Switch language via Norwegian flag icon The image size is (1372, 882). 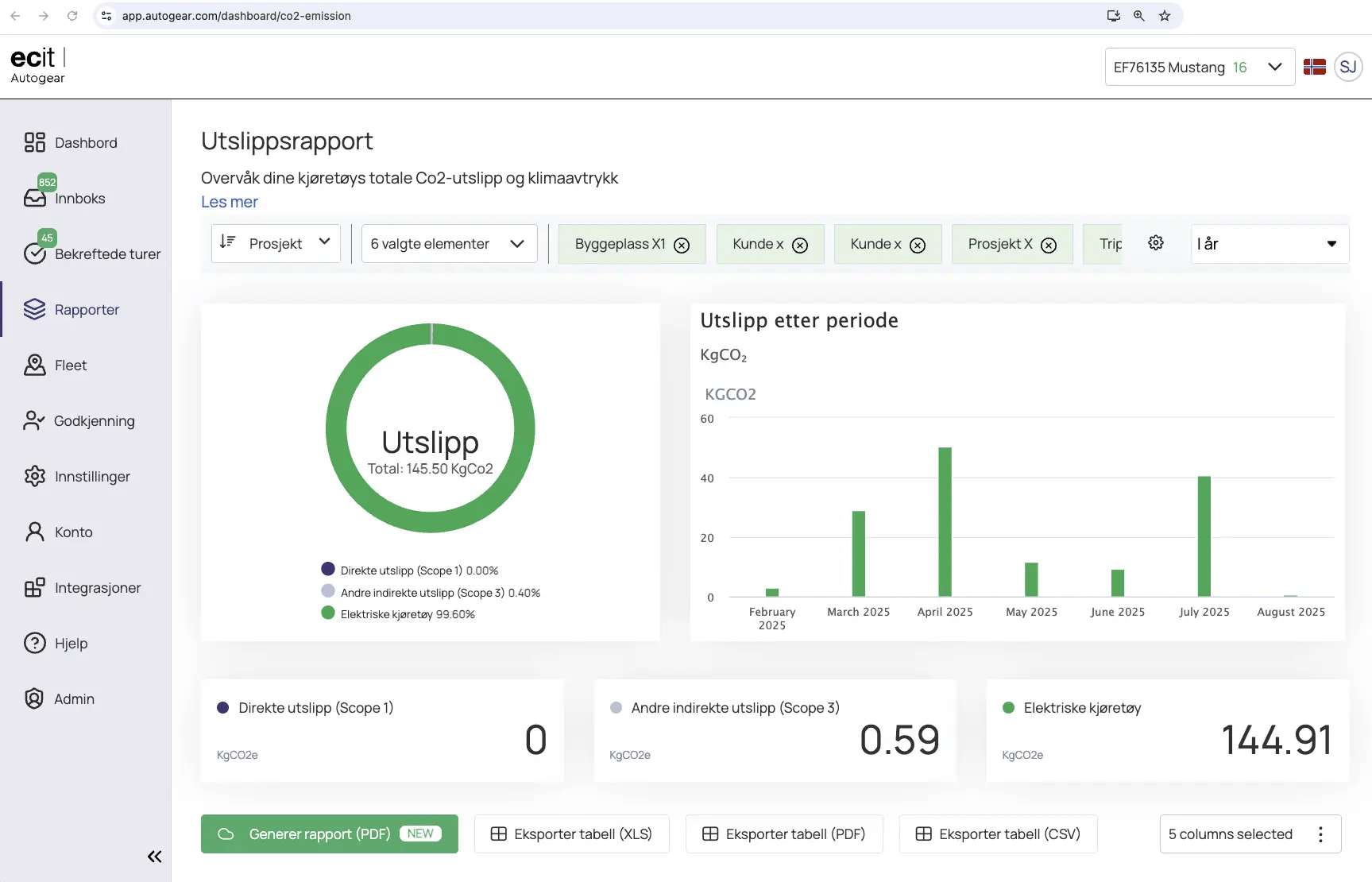1315,67
